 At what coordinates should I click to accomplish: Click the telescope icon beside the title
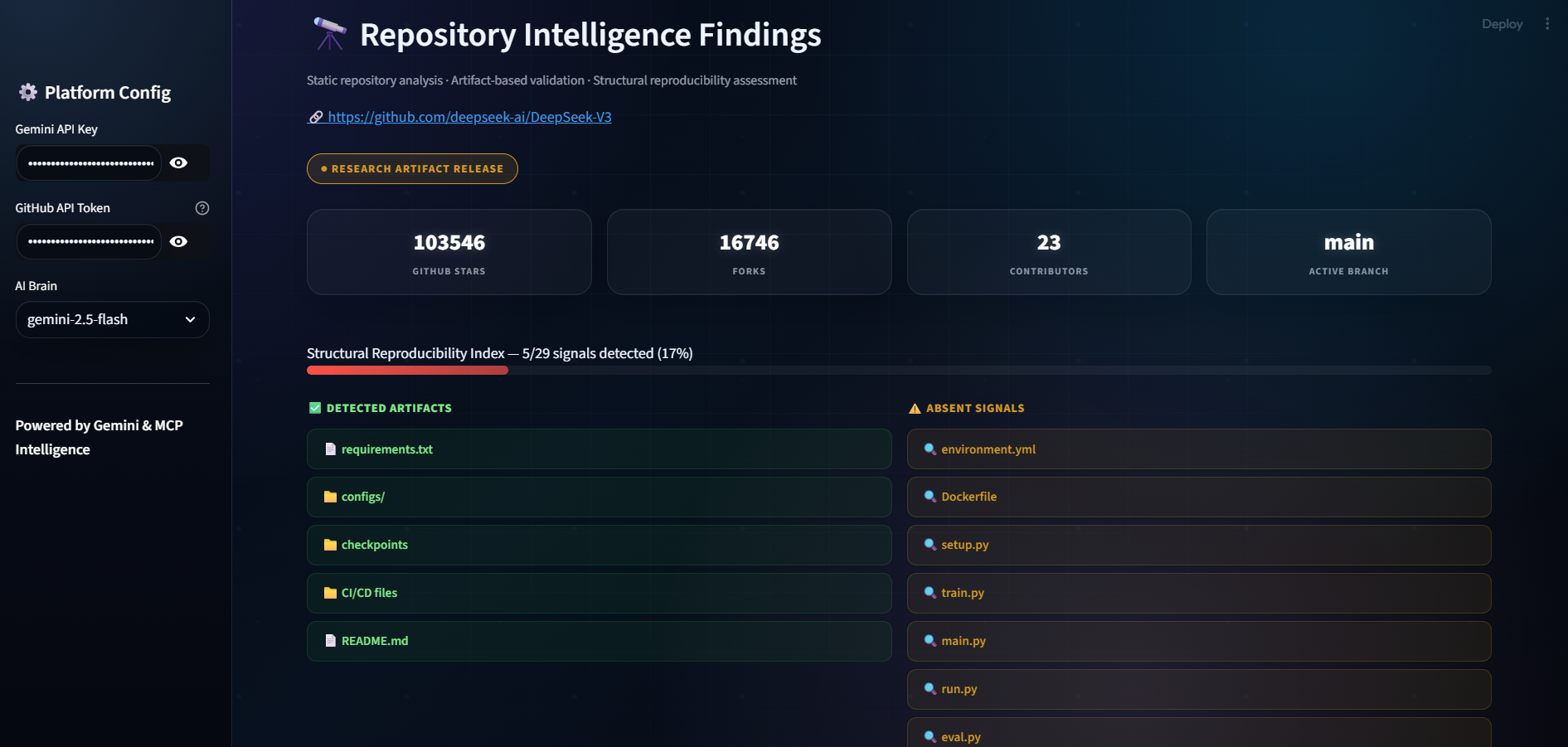[329, 34]
